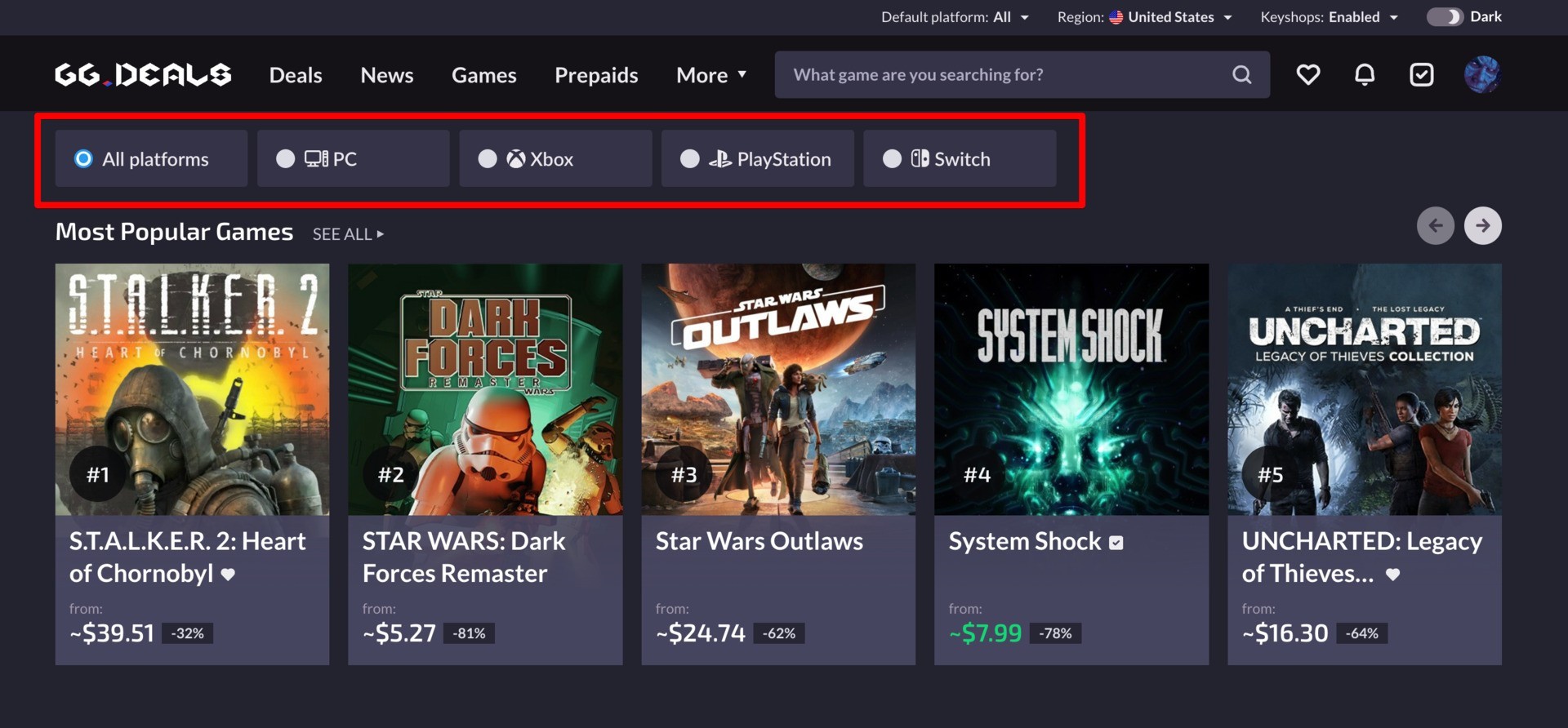Go to previous popular games with left arrow
Viewport: 1568px width, 728px height.
(x=1436, y=225)
